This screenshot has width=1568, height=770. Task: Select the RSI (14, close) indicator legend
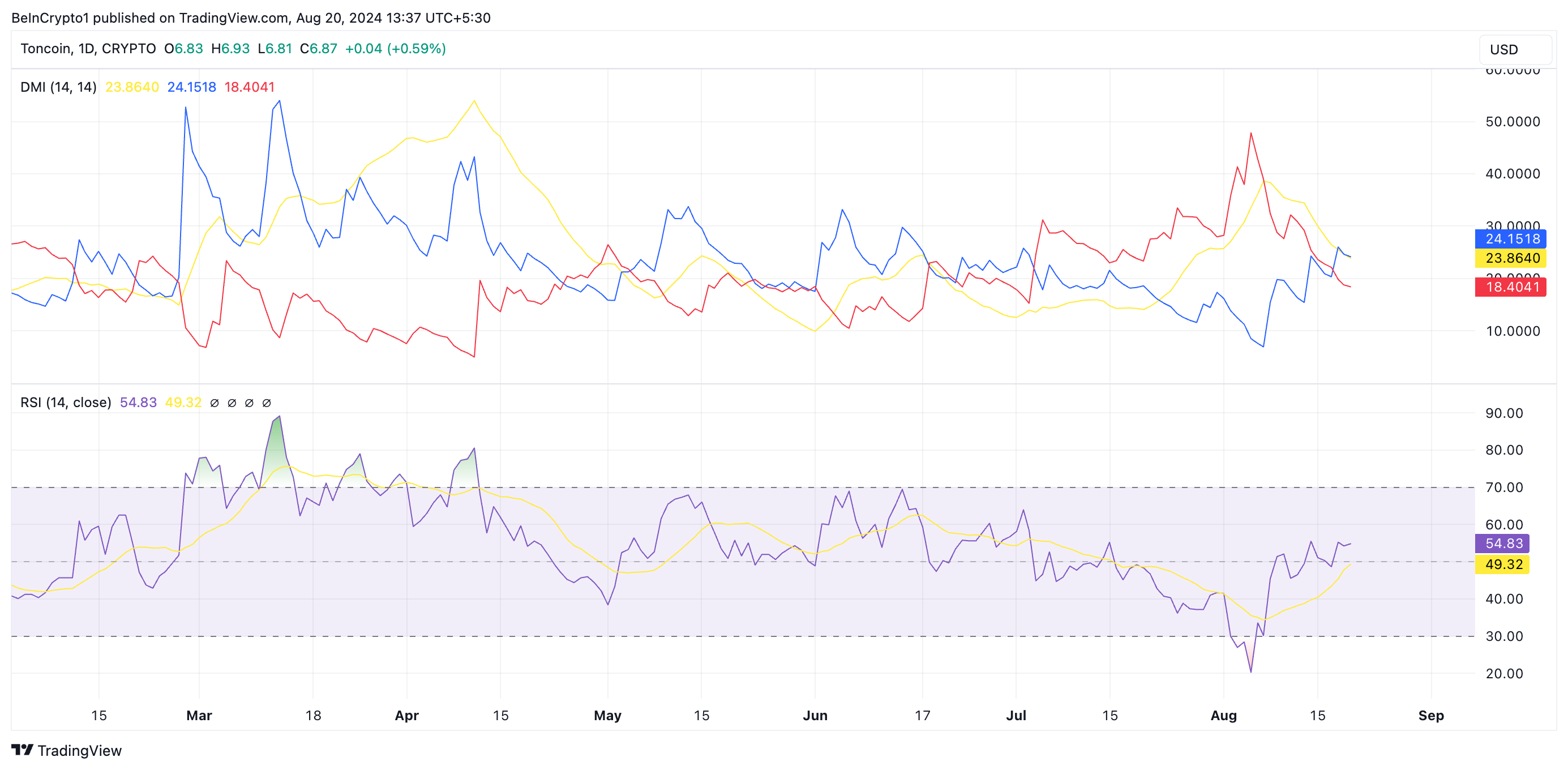click(x=66, y=403)
